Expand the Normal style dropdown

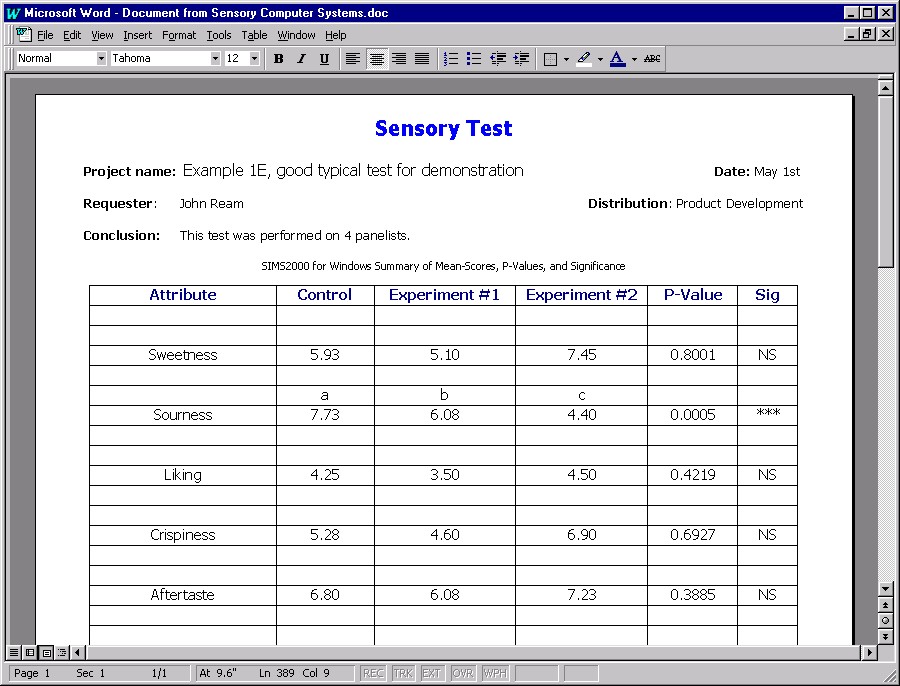pos(101,59)
